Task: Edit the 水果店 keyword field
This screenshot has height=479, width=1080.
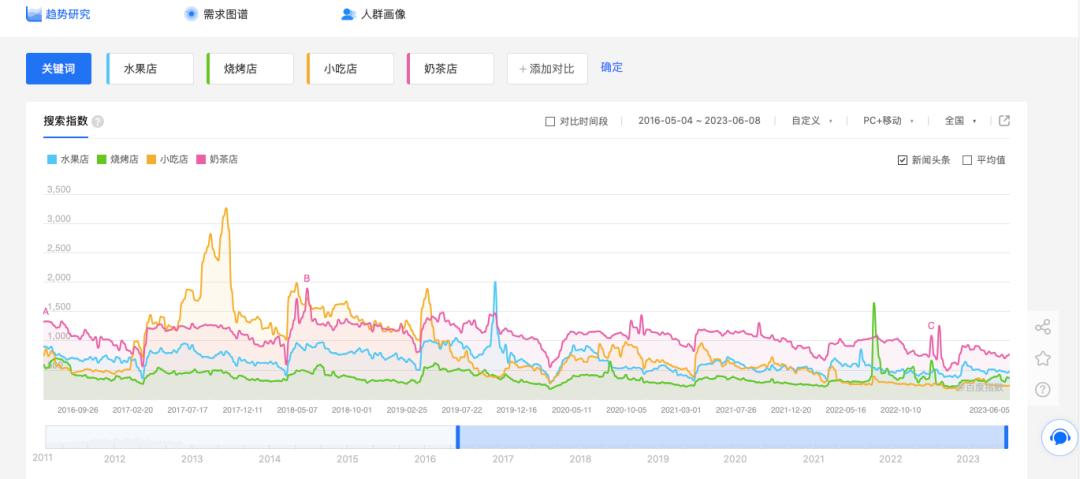Action: [150, 69]
